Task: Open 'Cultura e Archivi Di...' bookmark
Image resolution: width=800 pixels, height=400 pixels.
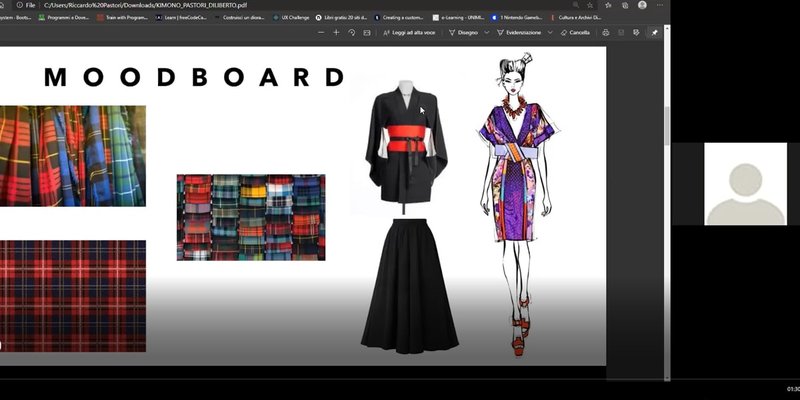Action: [x=576, y=17]
